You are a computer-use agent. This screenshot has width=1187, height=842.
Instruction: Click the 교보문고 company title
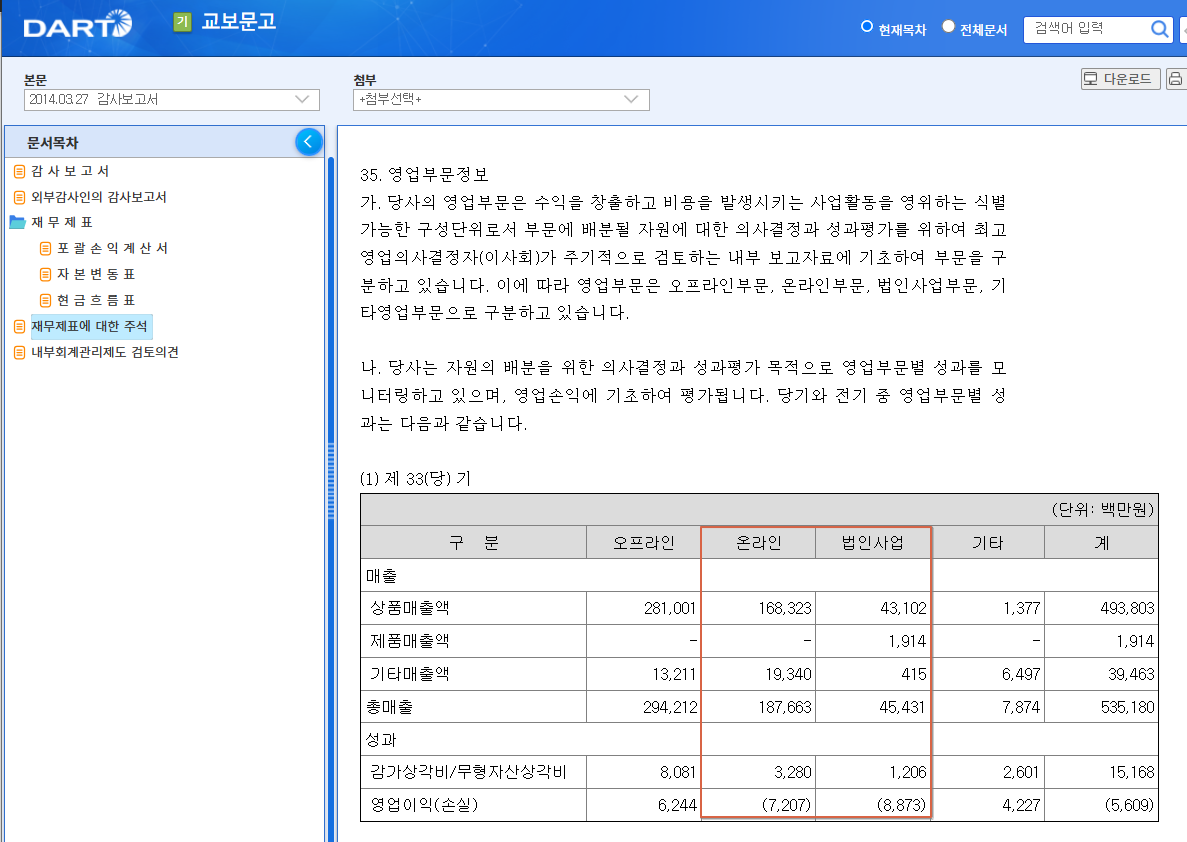click(x=238, y=22)
